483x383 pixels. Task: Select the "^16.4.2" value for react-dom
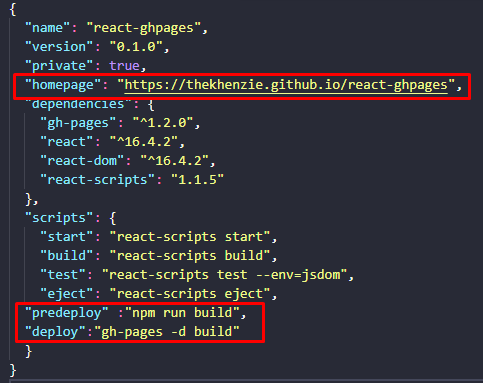(174, 161)
